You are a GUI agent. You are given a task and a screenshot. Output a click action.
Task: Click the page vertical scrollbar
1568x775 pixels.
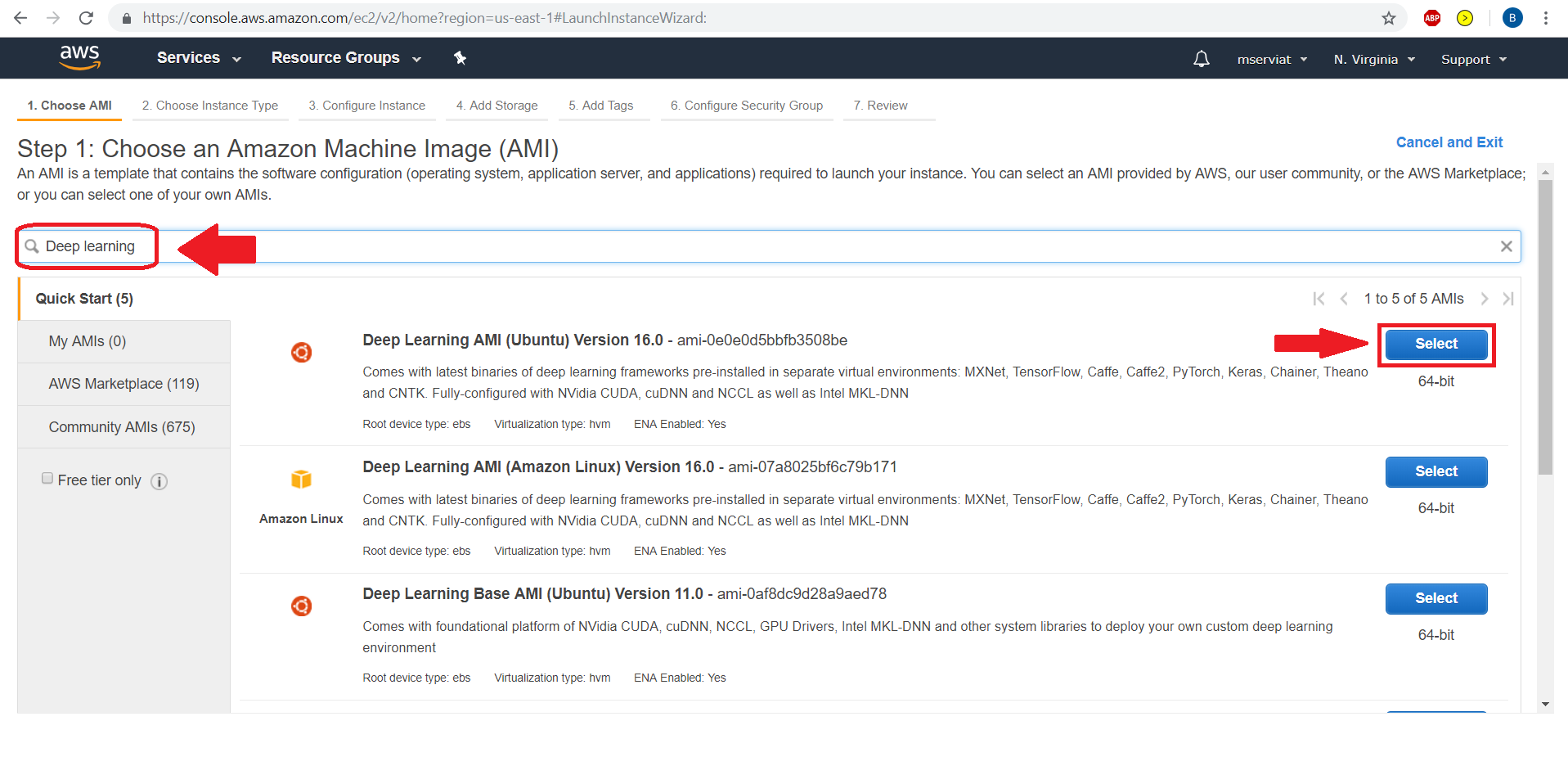click(x=1545, y=327)
